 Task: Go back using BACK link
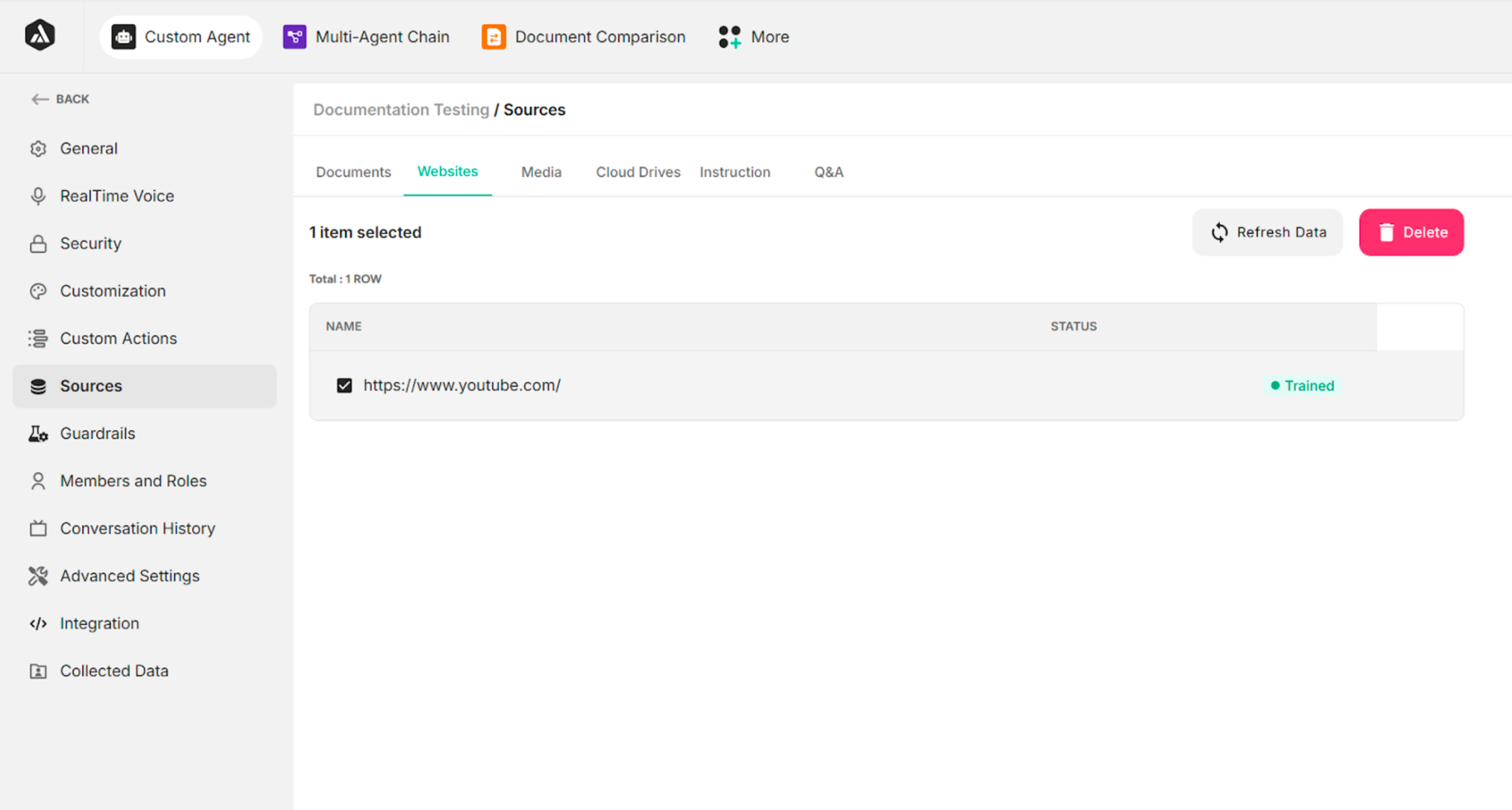61,99
